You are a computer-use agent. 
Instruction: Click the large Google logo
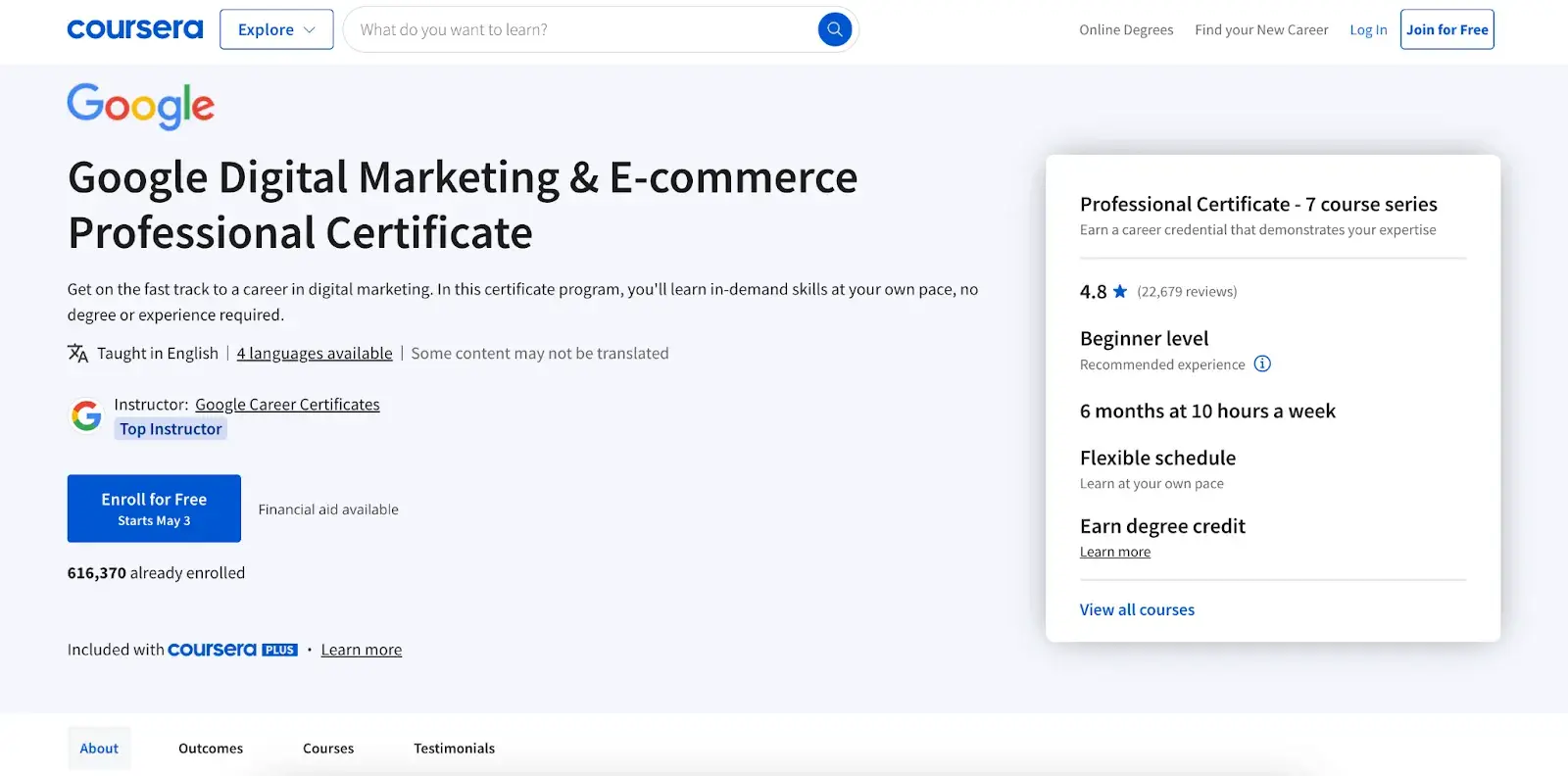click(140, 106)
